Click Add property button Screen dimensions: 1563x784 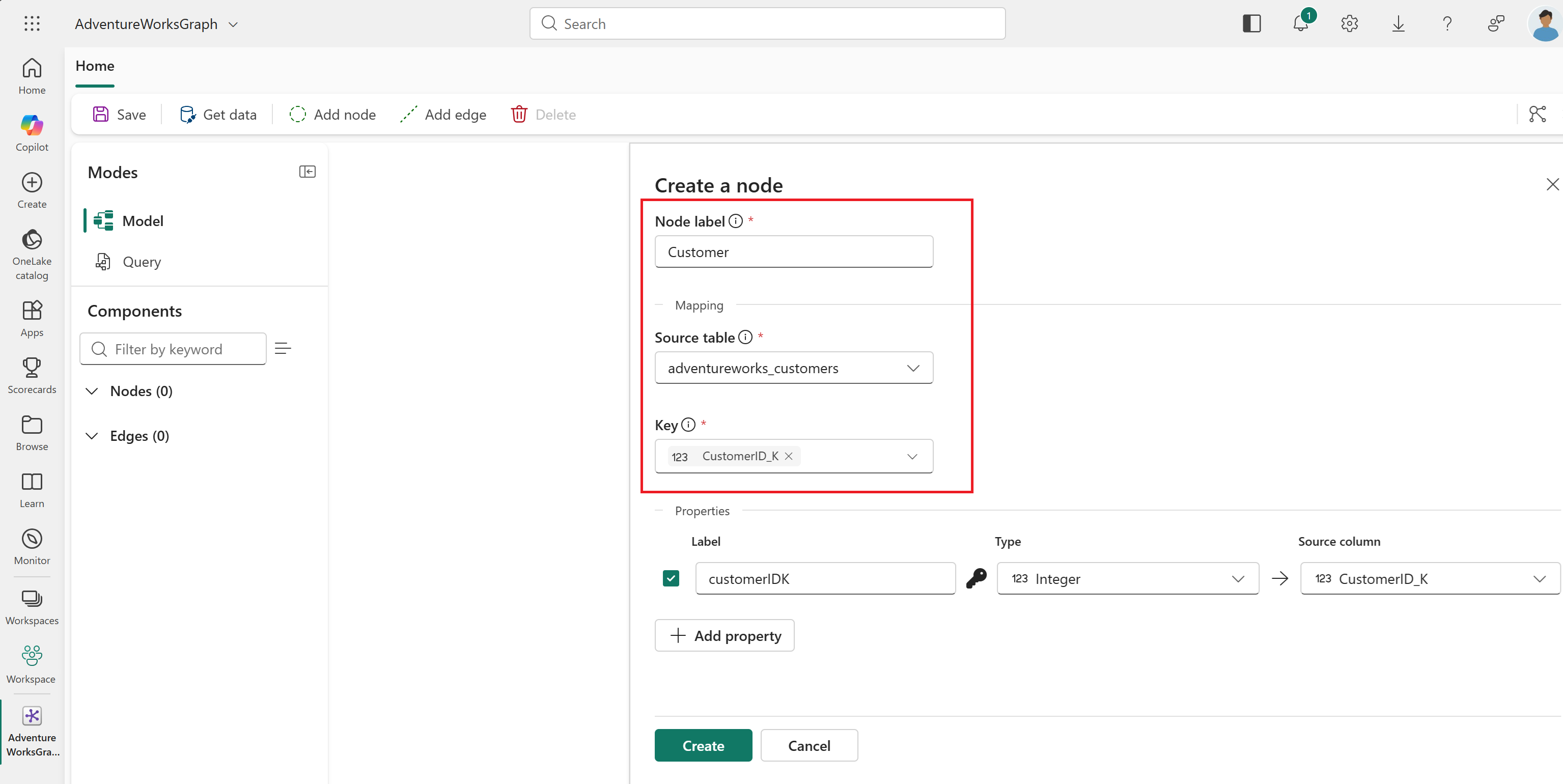point(724,635)
